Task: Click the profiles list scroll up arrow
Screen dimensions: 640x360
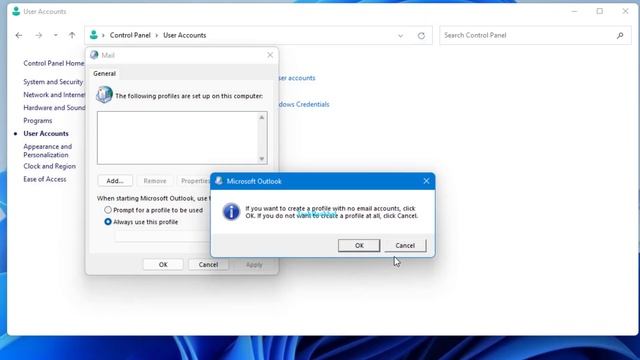Action: [262, 118]
